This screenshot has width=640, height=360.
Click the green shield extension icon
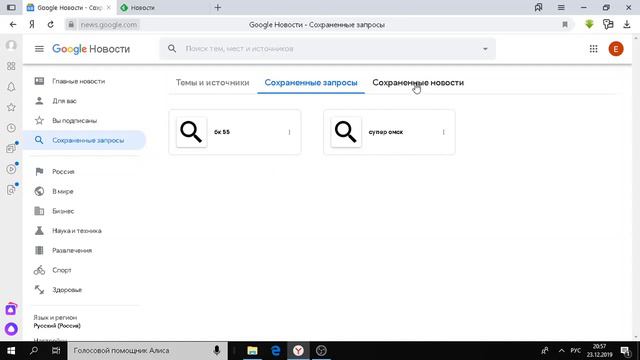[x=589, y=24]
